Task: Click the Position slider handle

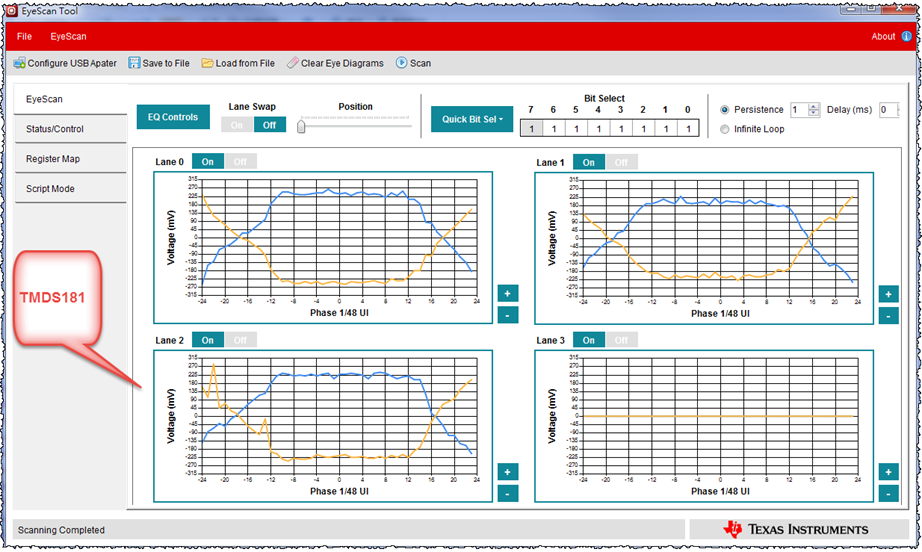Action: pos(301,126)
